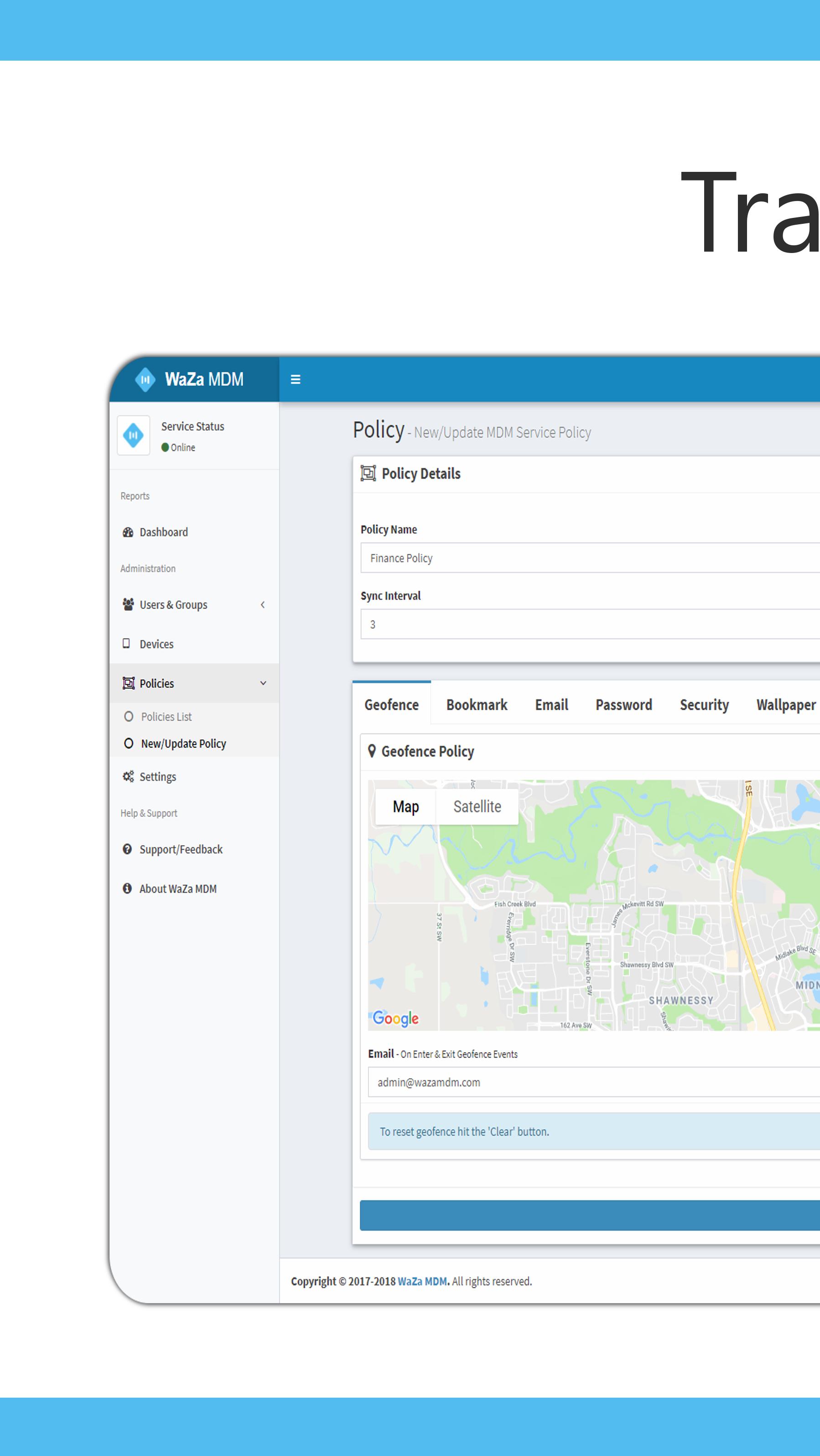The image size is (820, 1456).
Task: Click the Shawnessy area on the map
Action: tap(681, 1000)
